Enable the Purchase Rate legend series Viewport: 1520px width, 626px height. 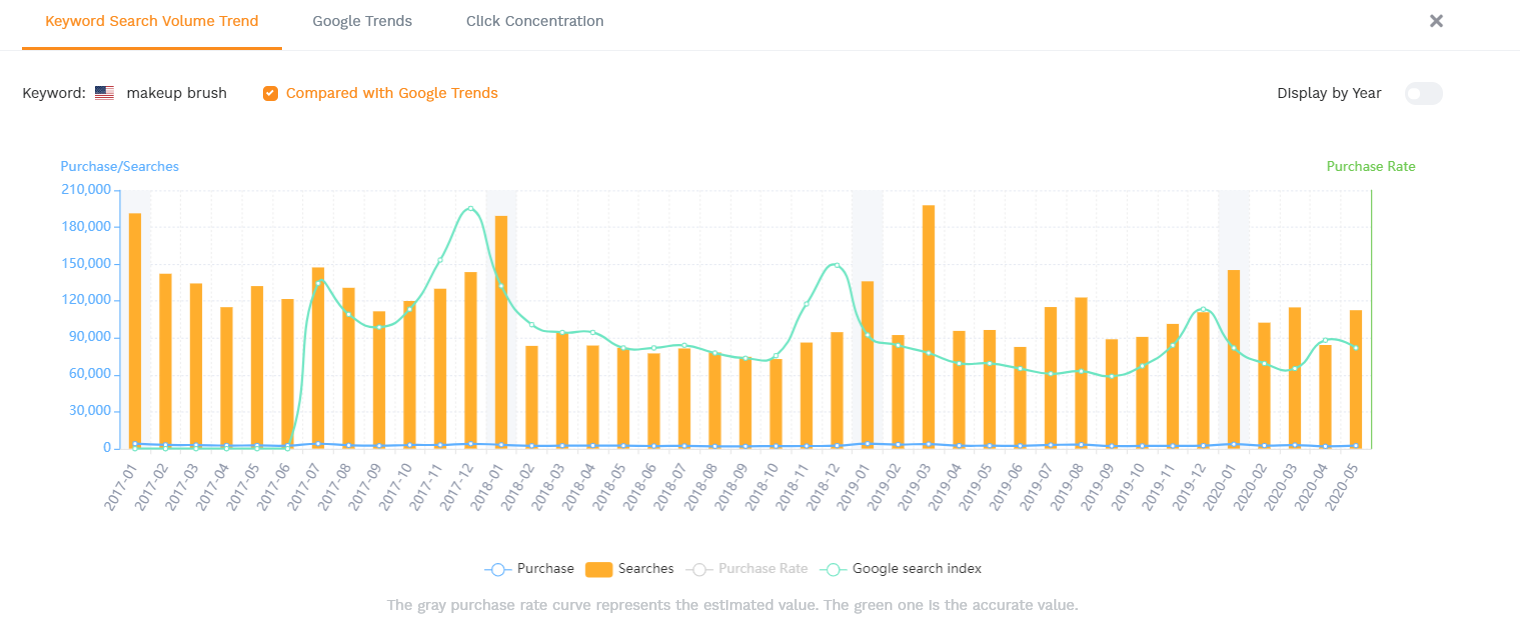click(x=700, y=569)
